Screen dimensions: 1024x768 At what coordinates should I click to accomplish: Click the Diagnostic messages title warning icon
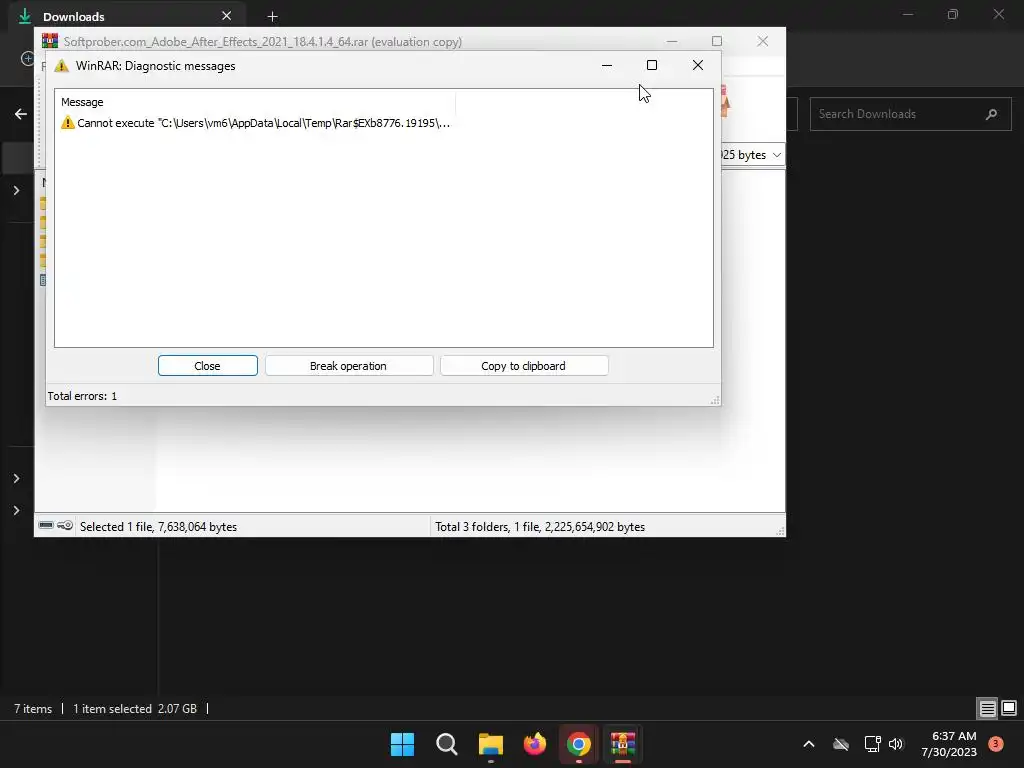tap(61, 66)
